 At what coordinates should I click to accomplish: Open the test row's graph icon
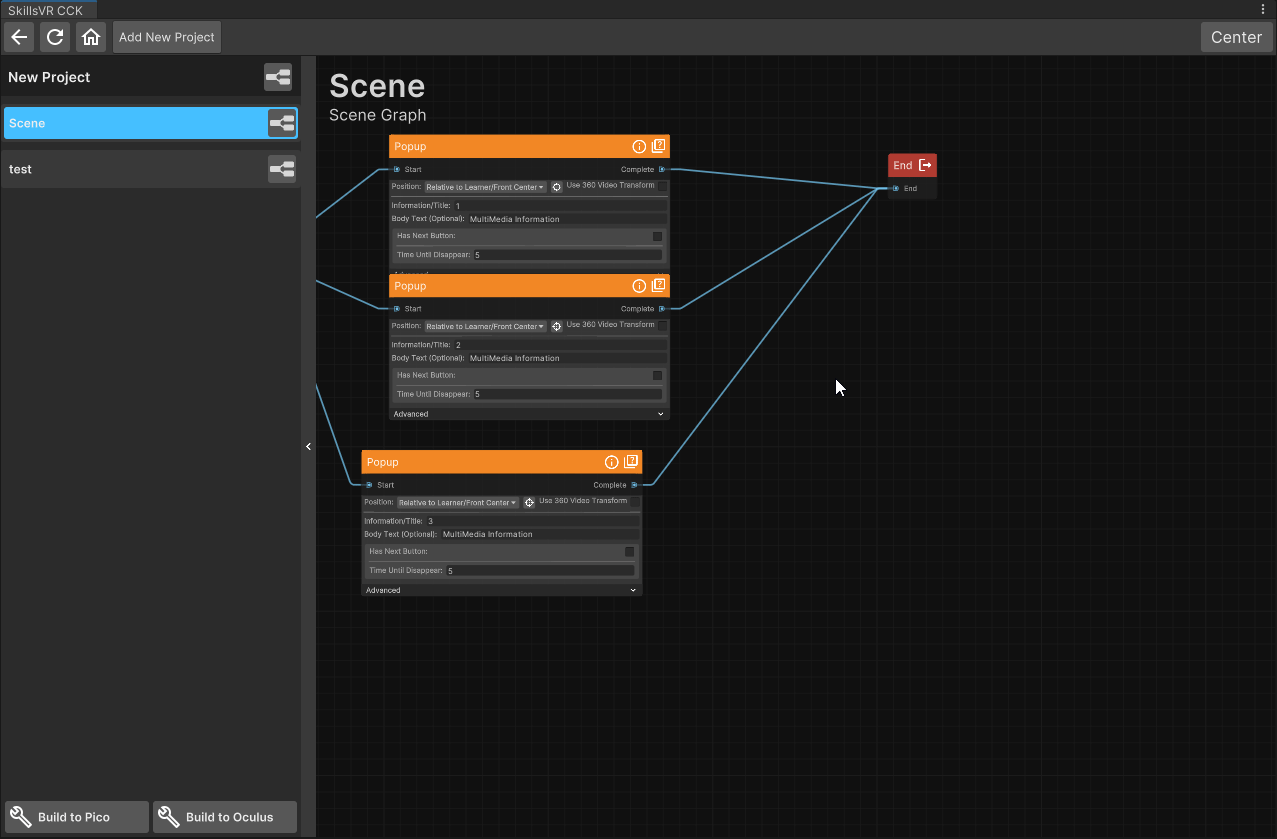click(282, 169)
